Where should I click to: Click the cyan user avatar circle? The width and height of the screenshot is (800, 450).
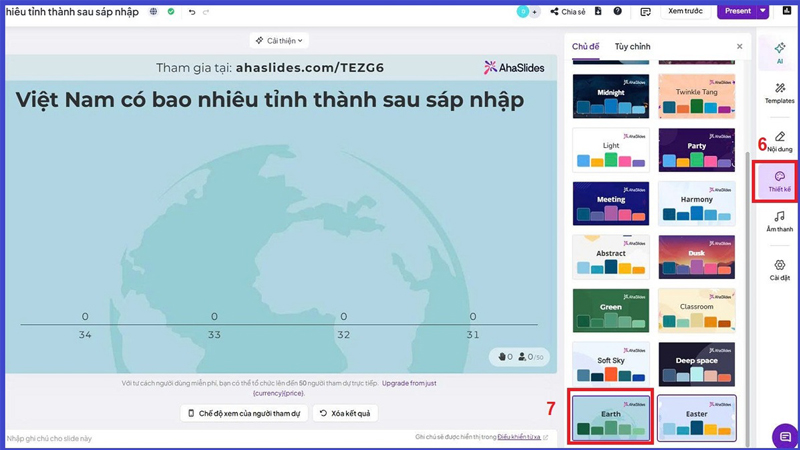[522, 12]
